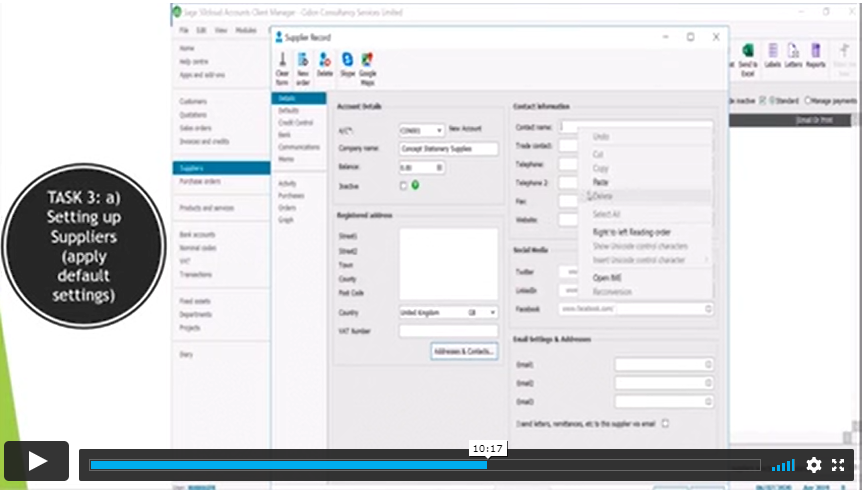
Task: Adjust the video volume bars
Action: click(x=783, y=466)
